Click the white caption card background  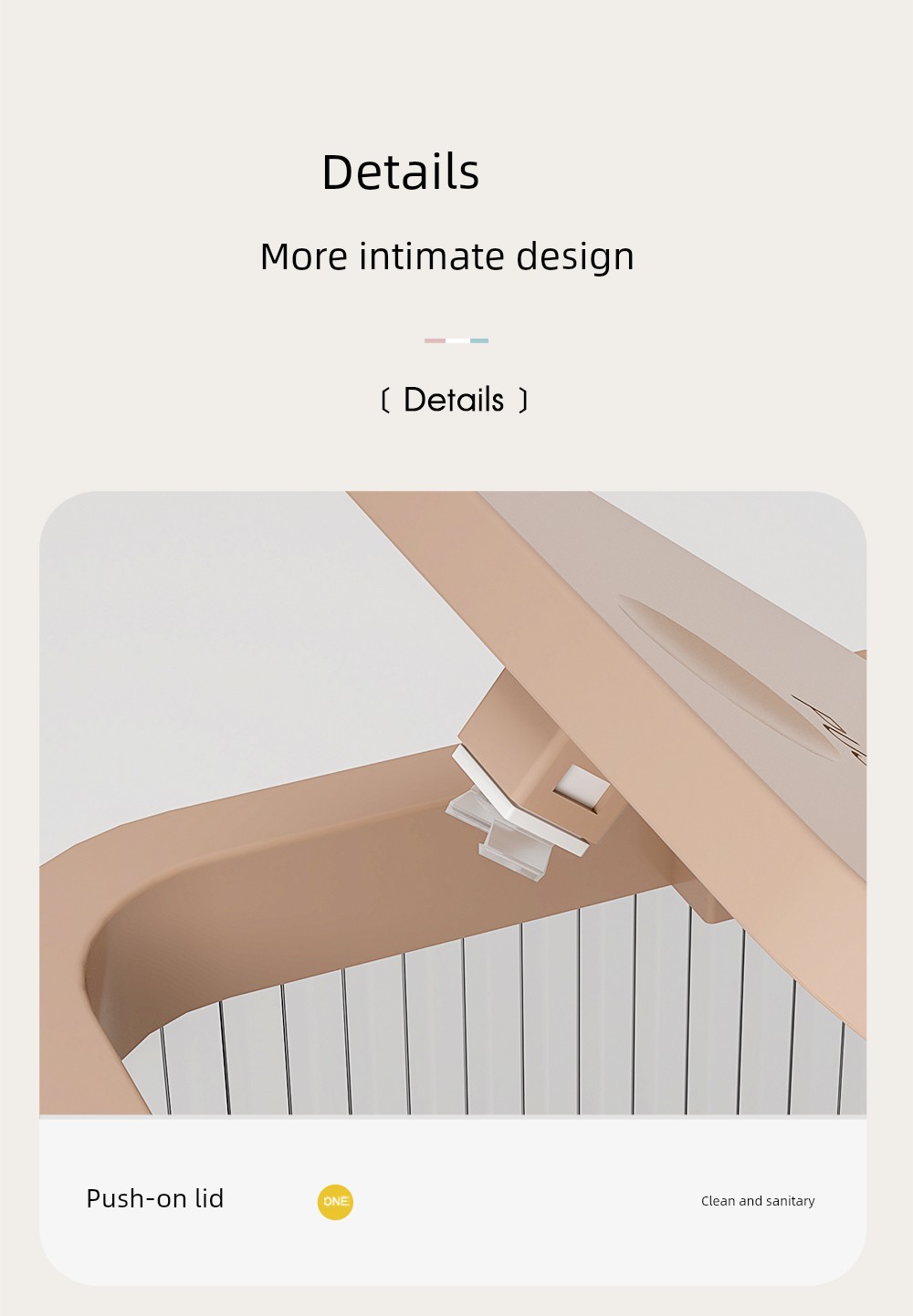click(x=453, y=1200)
